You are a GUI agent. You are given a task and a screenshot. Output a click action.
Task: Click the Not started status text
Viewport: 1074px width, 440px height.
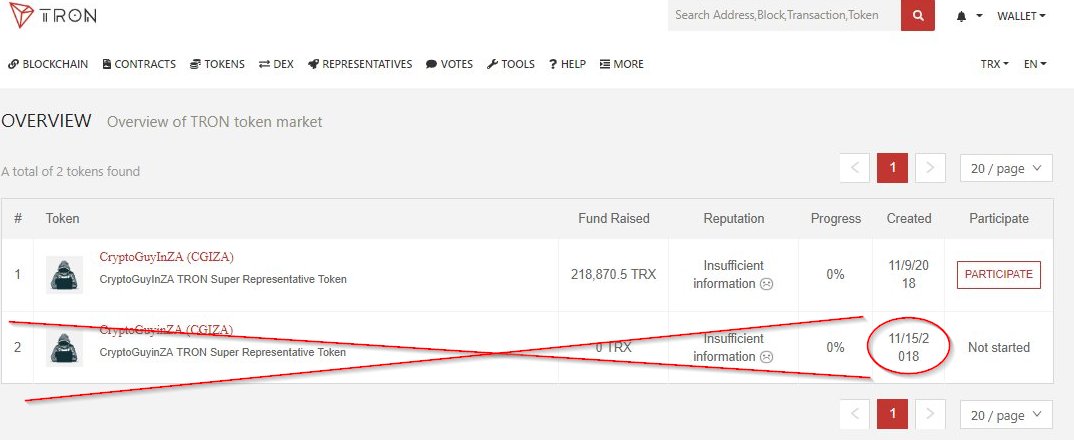tap(999, 347)
